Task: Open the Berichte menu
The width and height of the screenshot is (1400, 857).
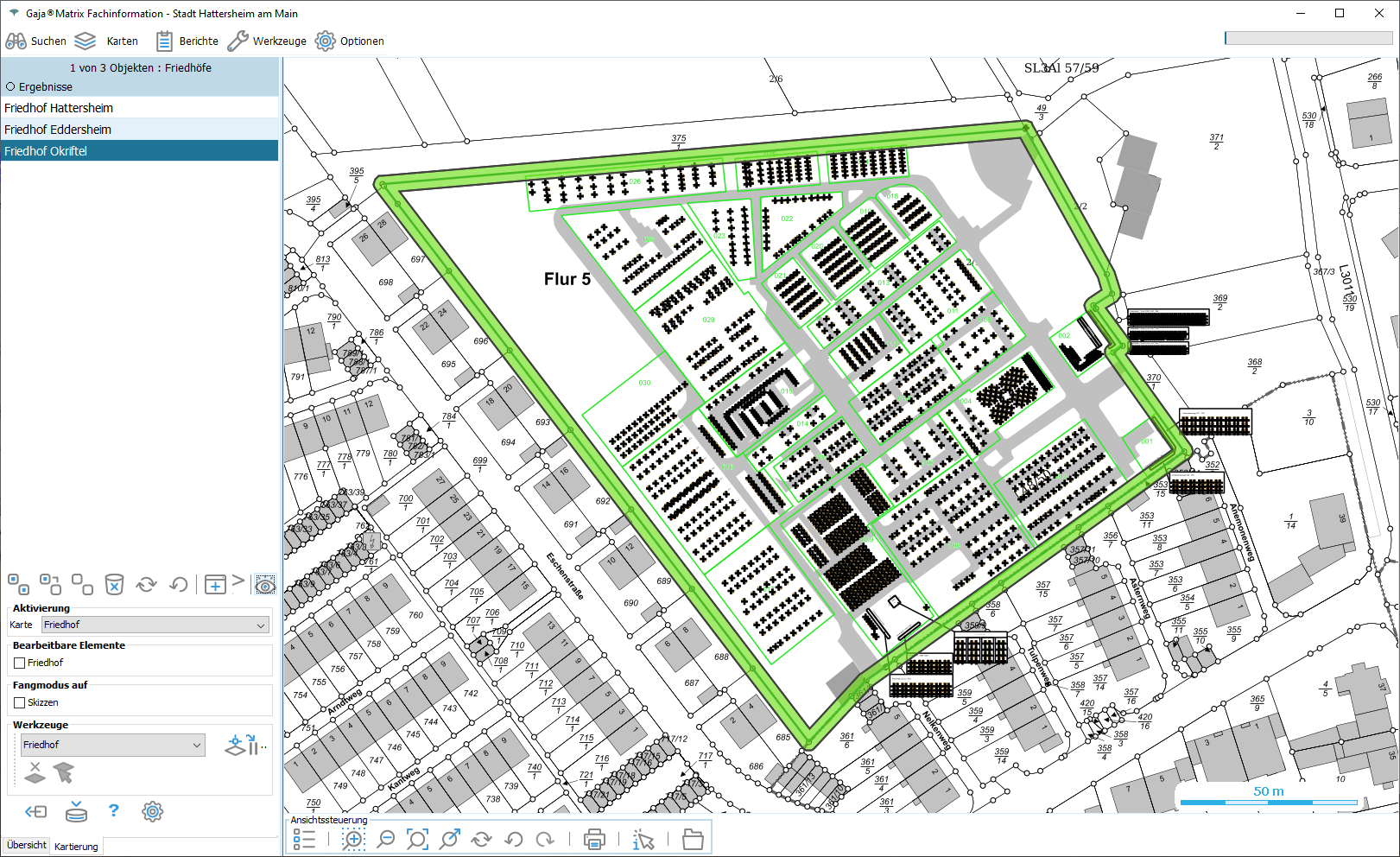Action: click(x=187, y=41)
